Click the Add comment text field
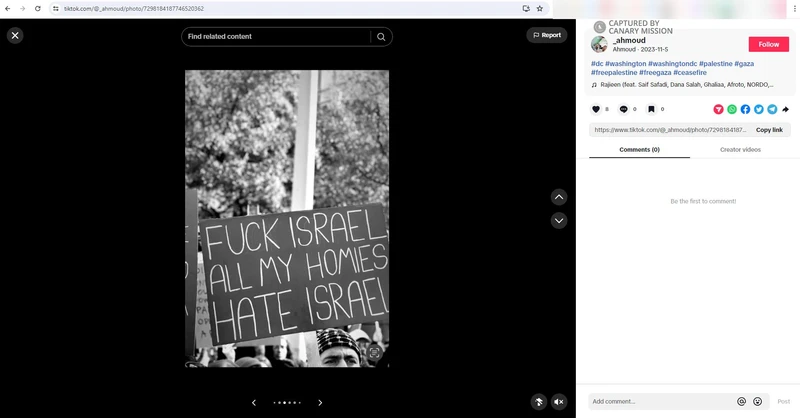 [x=660, y=401]
